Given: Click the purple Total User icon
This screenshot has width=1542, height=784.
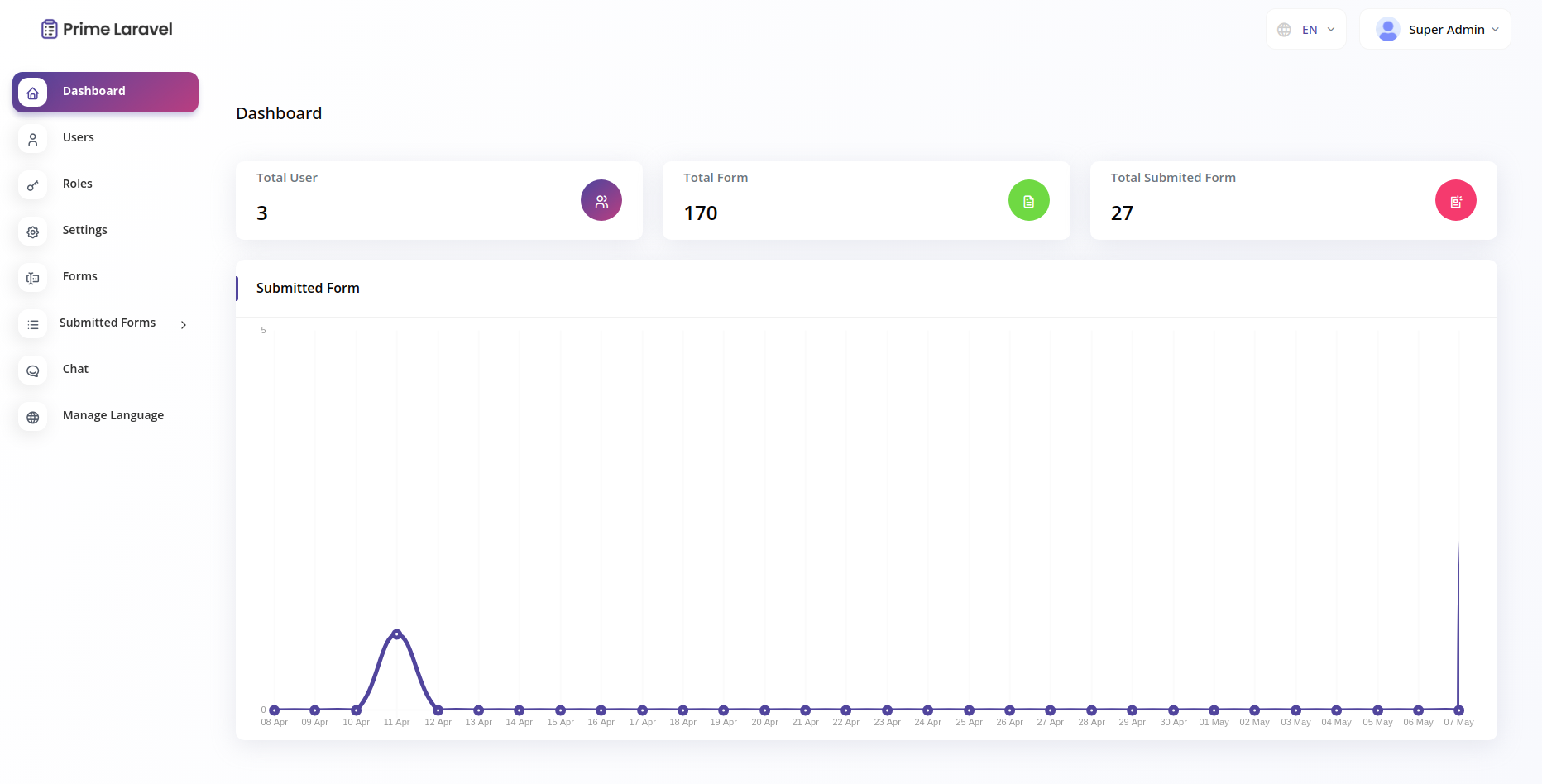Looking at the screenshot, I should click(x=601, y=201).
